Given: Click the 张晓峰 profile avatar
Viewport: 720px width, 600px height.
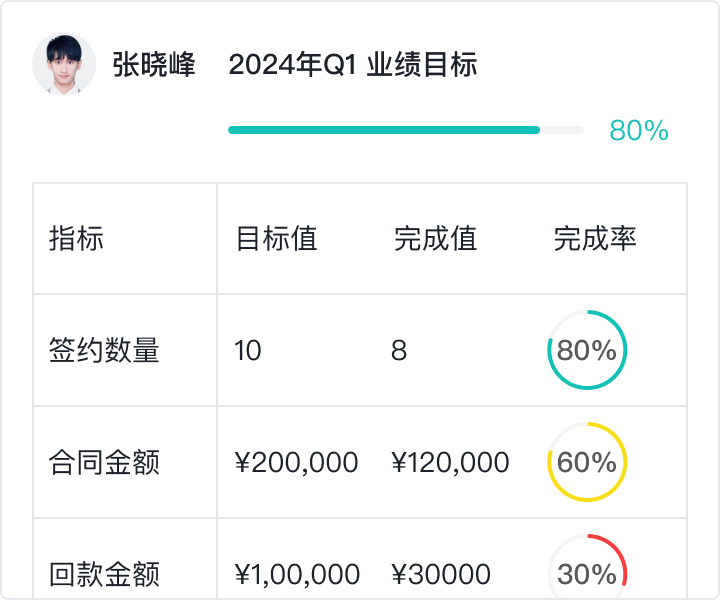Looking at the screenshot, I should [64, 64].
